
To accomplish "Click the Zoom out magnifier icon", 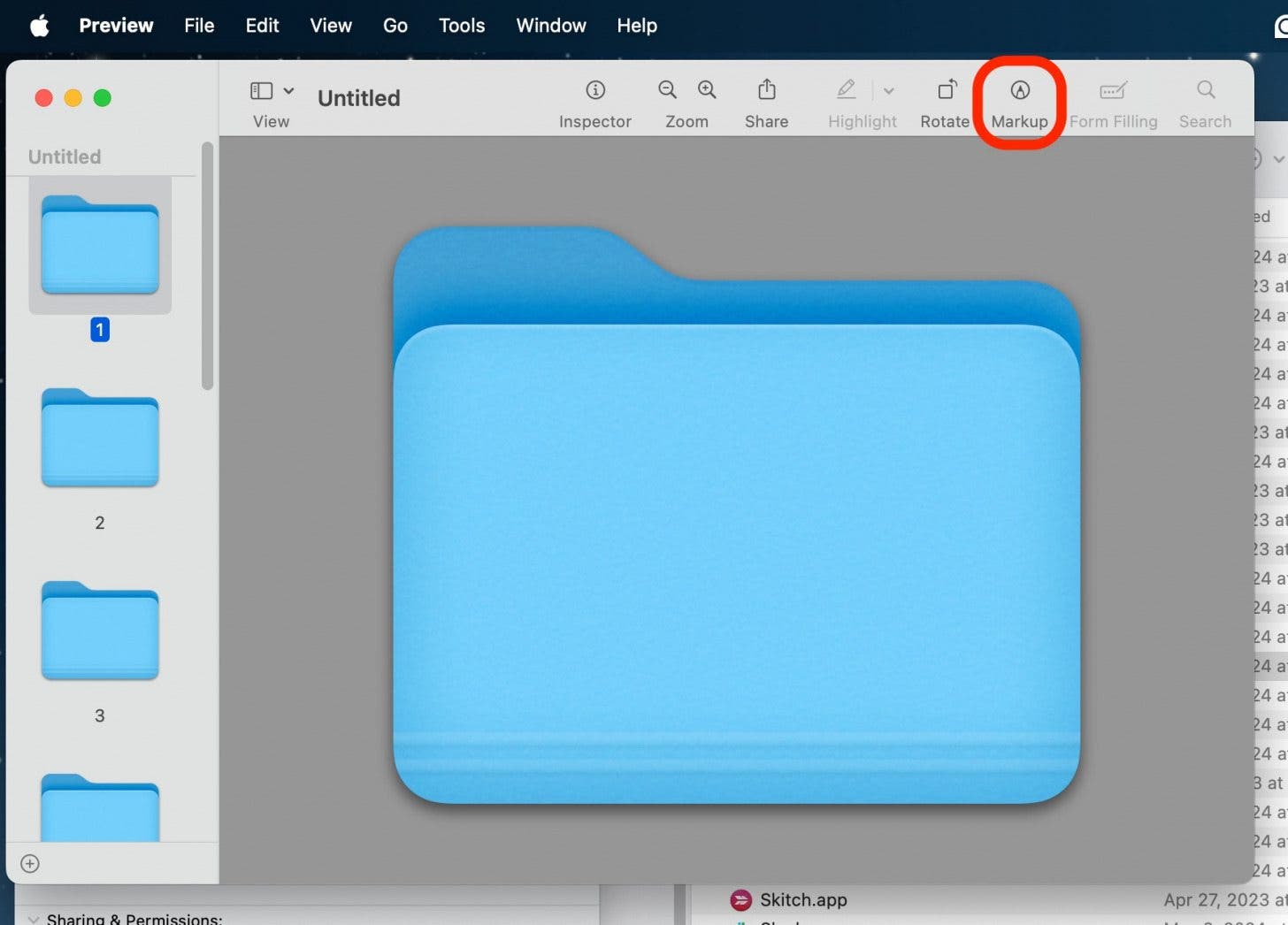I will [667, 89].
